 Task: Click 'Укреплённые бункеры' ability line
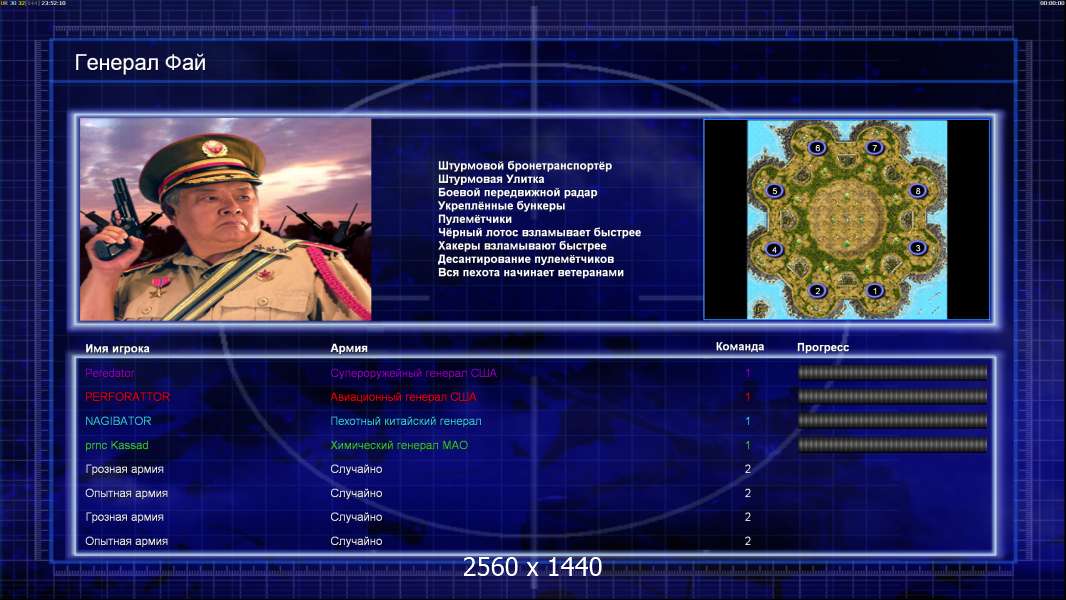pos(501,206)
